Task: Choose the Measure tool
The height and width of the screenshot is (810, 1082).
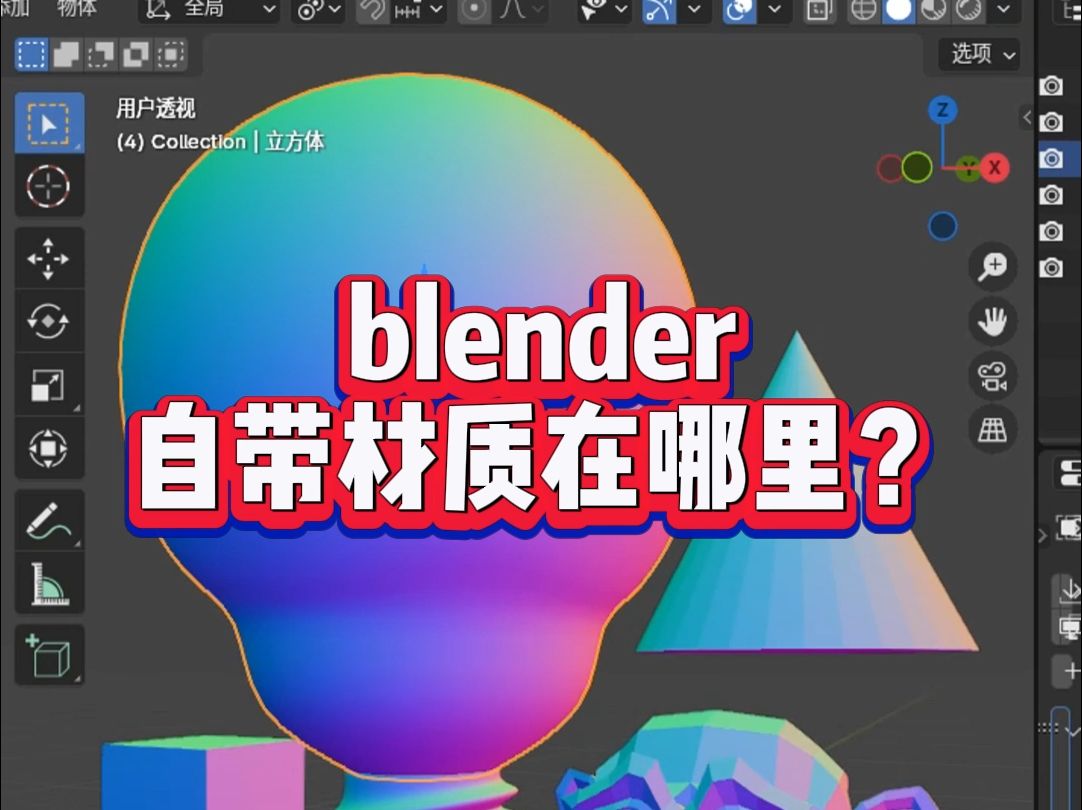Action: pyautogui.click(x=50, y=584)
